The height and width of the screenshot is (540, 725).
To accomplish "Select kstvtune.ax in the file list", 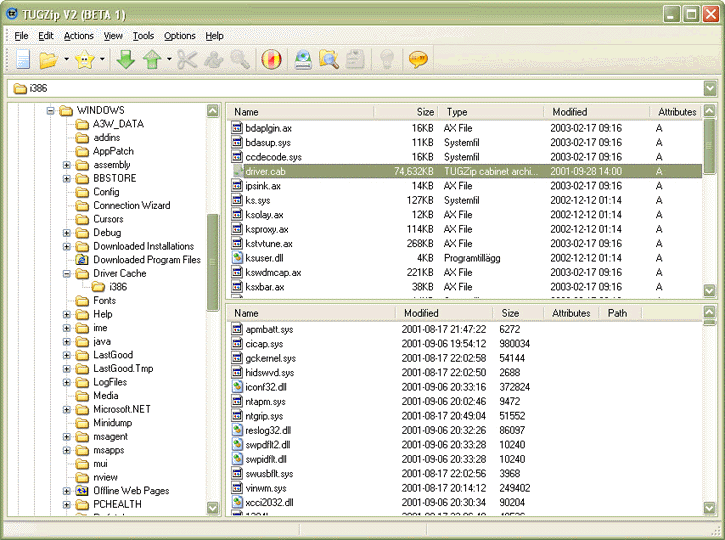I will 269,244.
